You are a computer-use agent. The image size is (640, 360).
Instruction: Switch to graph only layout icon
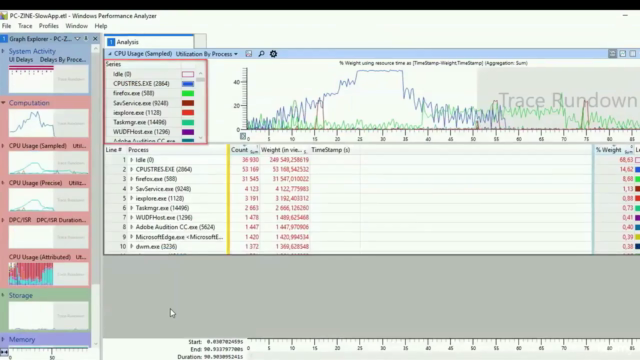point(622,53)
